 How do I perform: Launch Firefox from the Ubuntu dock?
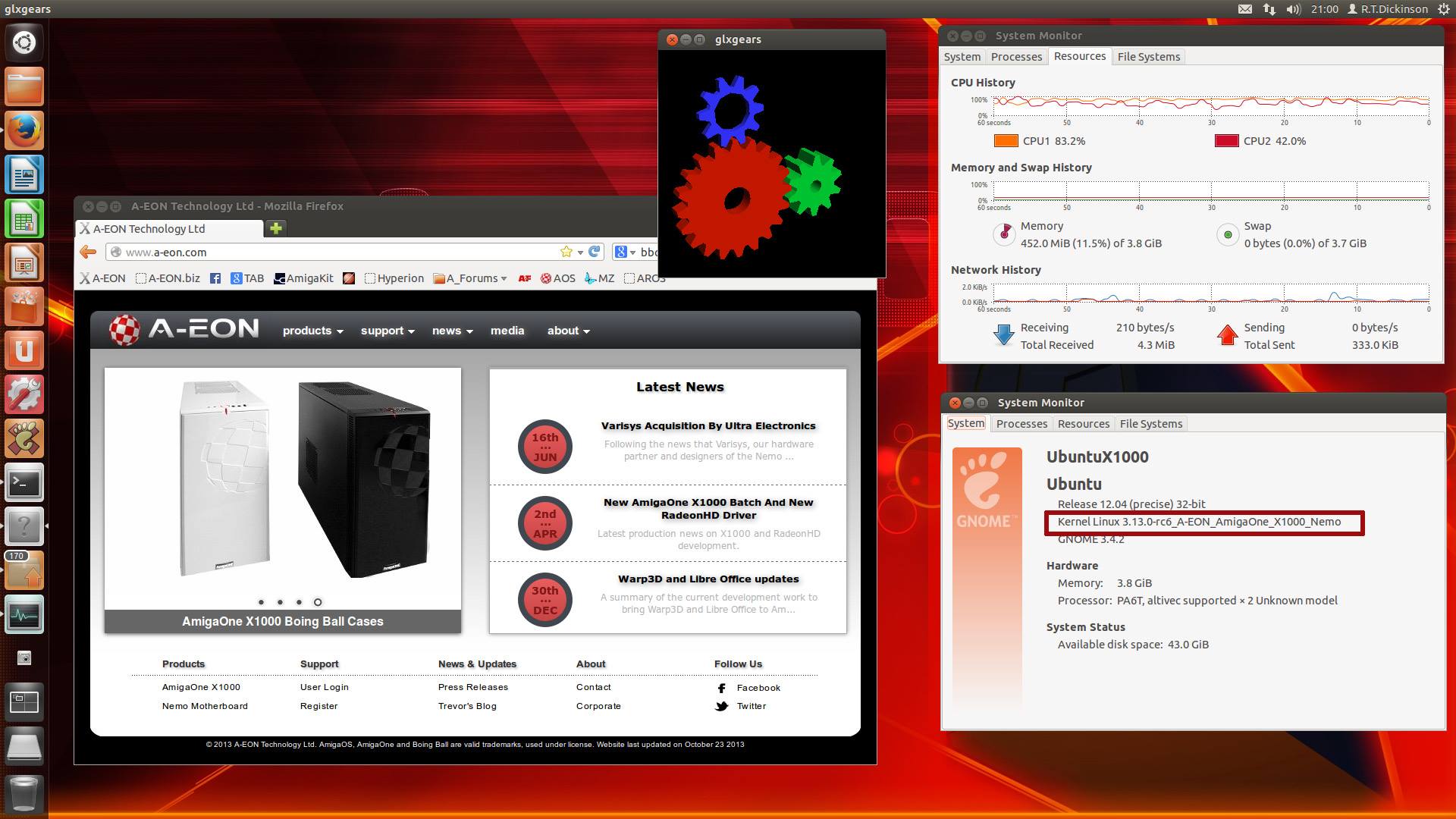24,130
